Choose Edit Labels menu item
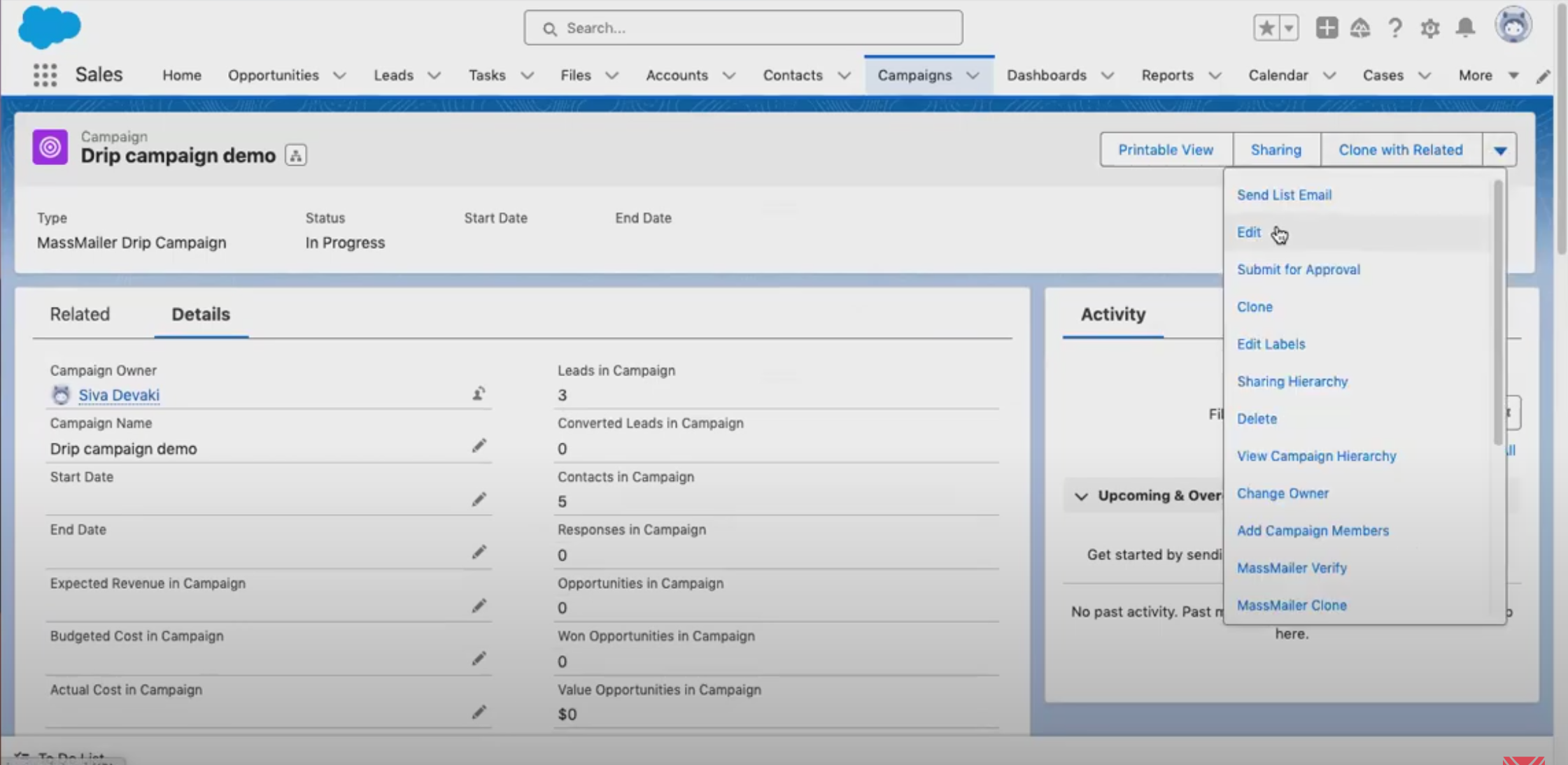 pyautogui.click(x=1271, y=344)
